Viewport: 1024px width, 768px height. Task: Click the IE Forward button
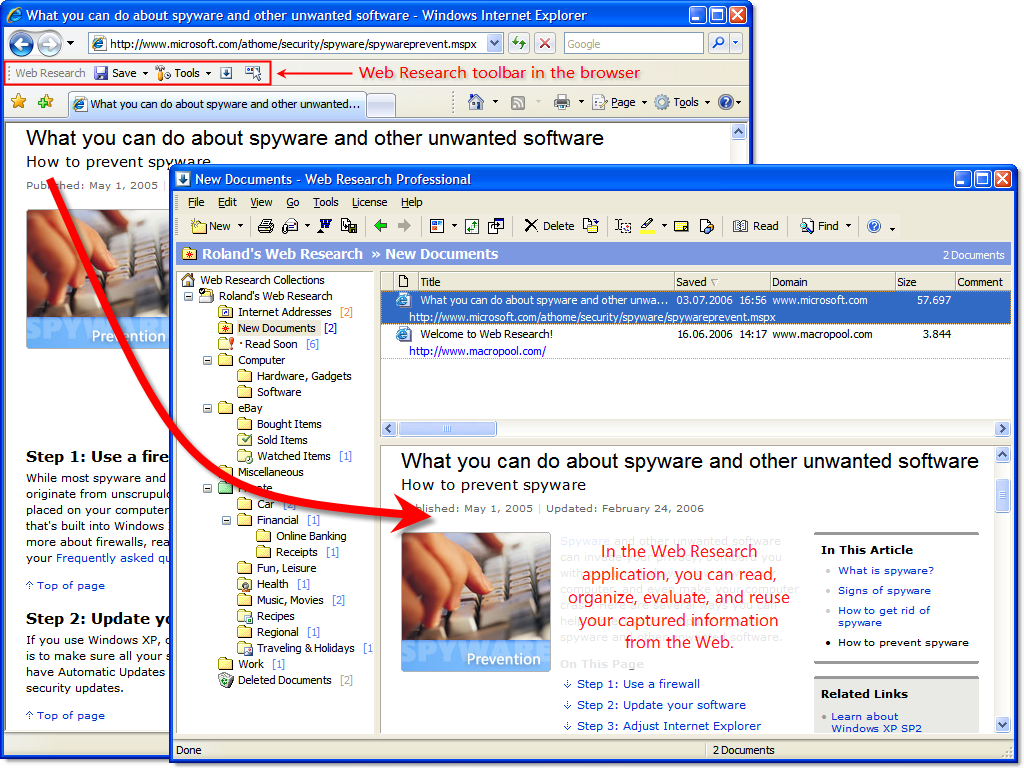[49, 44]
